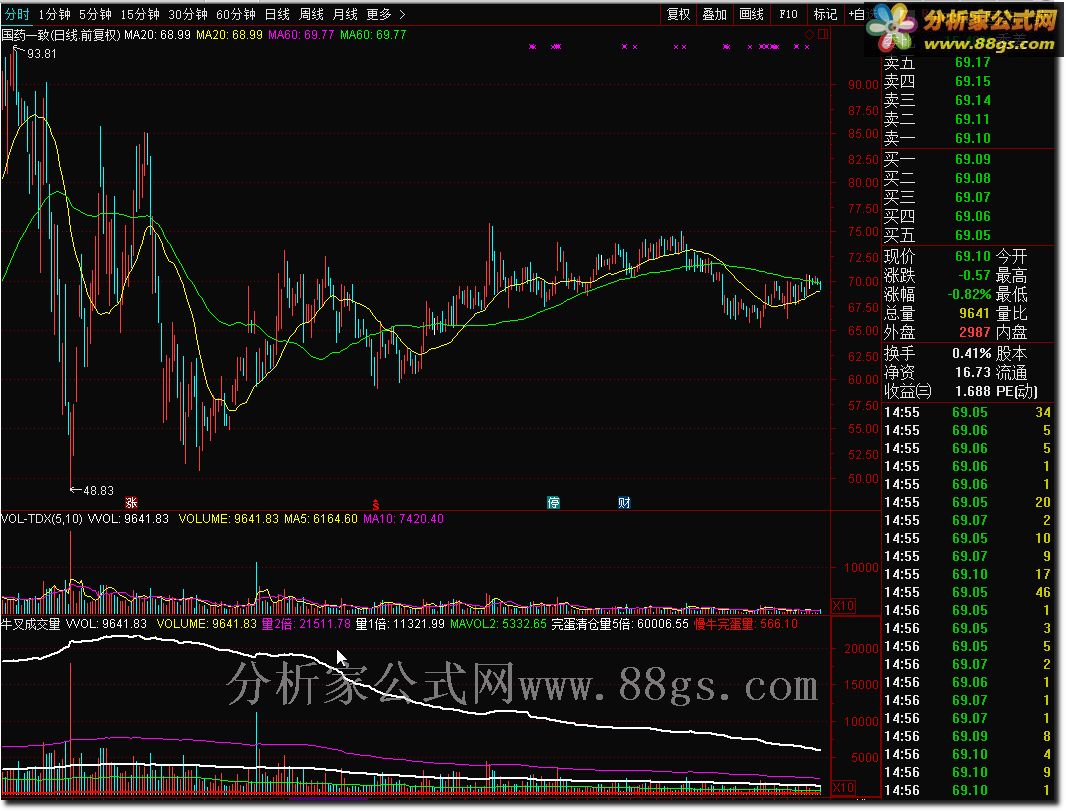Click the +自 add-to-watchlist button
This screenshot has width=1066, height=811.
click(857, 14)
